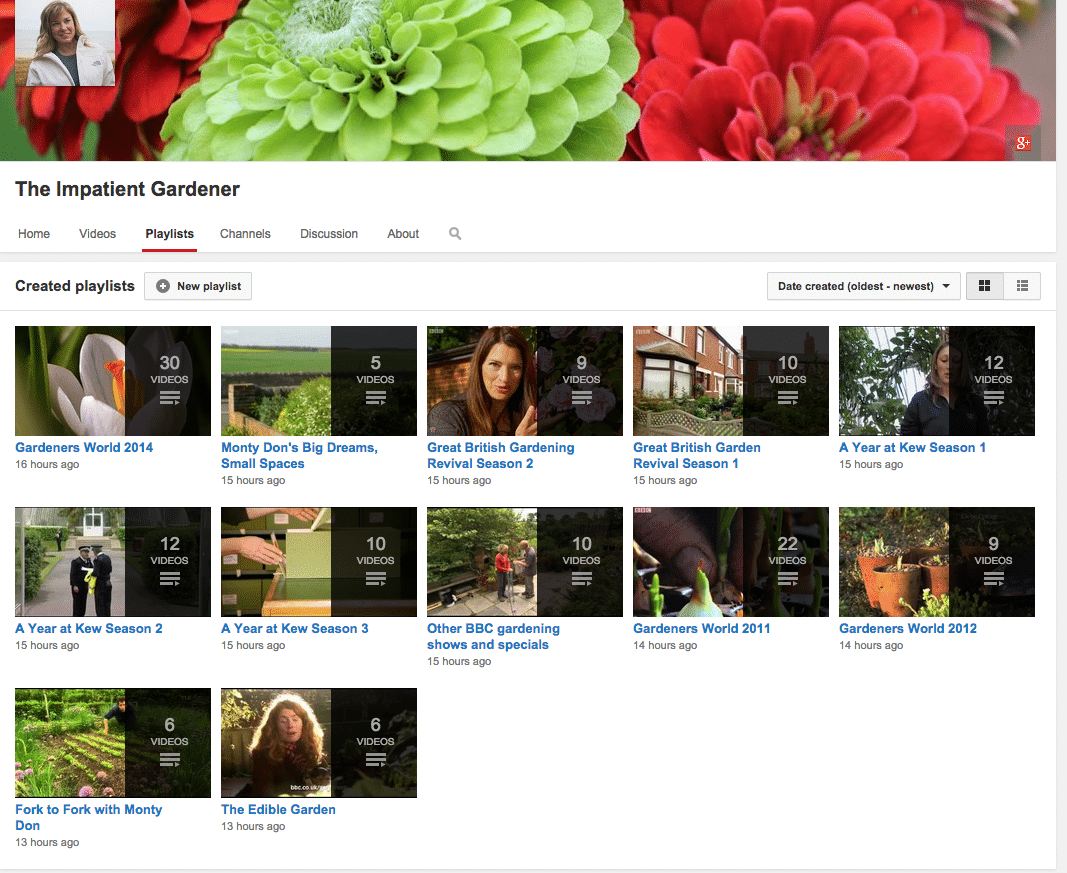This screenshot has width=1067, height=873.
Task: Open A Year at Kew Season 1 link
Action: pos(913,447)
